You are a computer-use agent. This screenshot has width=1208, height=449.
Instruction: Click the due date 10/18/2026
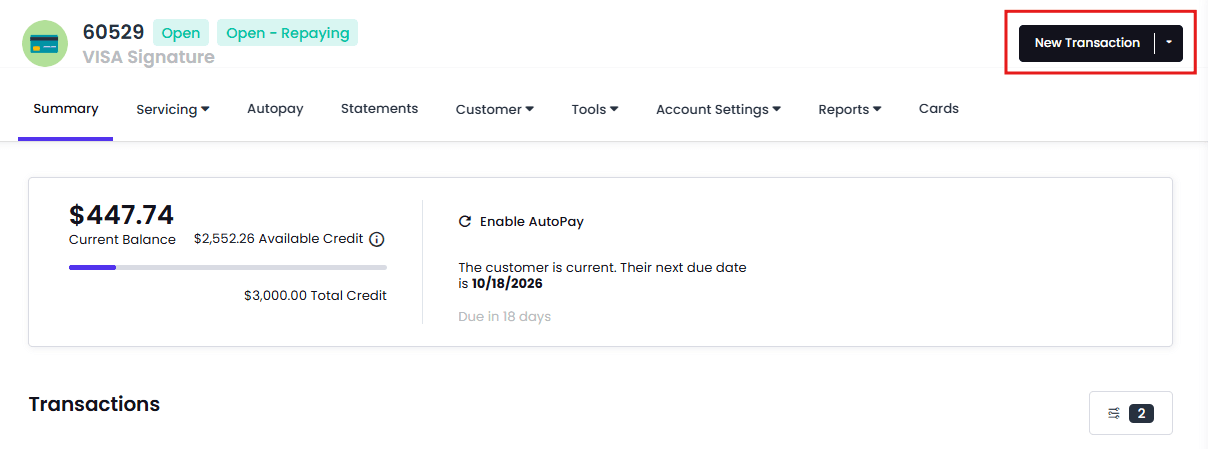click(507, 284)
